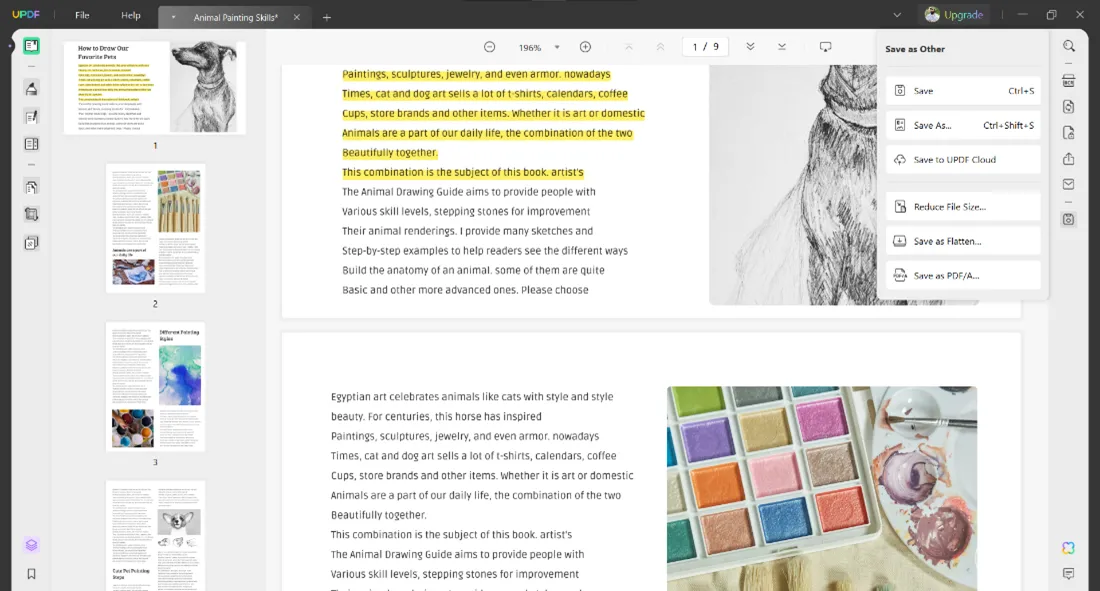The width and height of the screenshot is (1100, 591).
Task: Open the search magnifier icon
Action: (1068, 46)
